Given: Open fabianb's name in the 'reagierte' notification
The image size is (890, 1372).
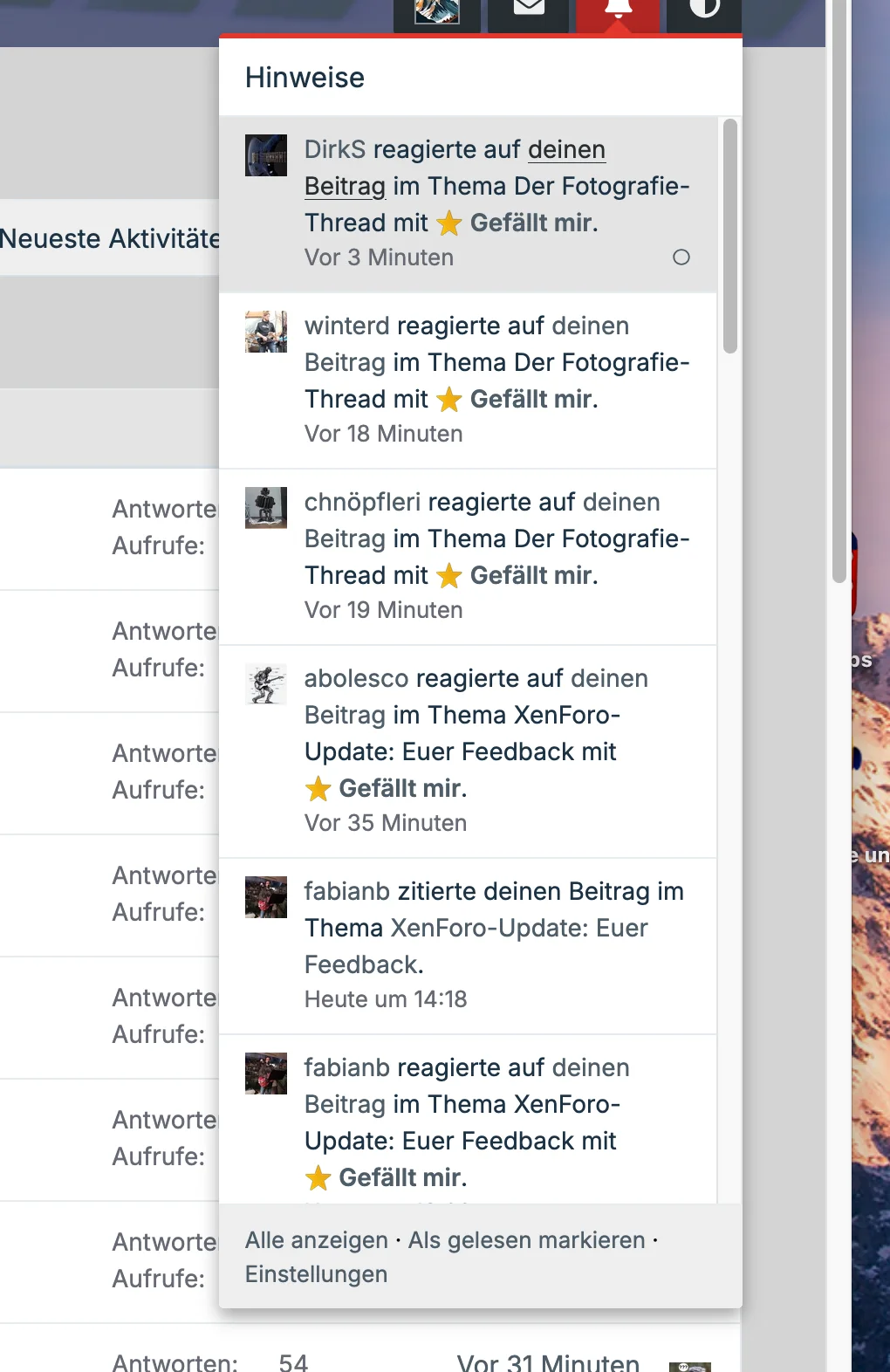Looking at the screenshot, I should [x=347, y=1067].
